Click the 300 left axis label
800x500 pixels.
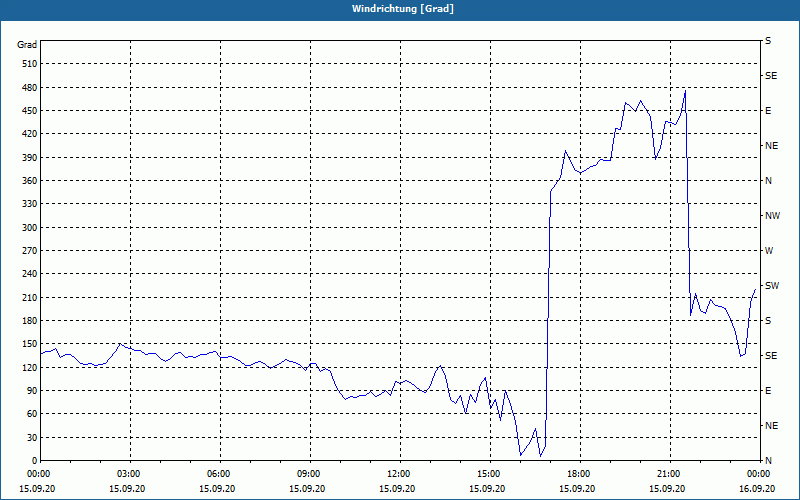pos(30,228)
